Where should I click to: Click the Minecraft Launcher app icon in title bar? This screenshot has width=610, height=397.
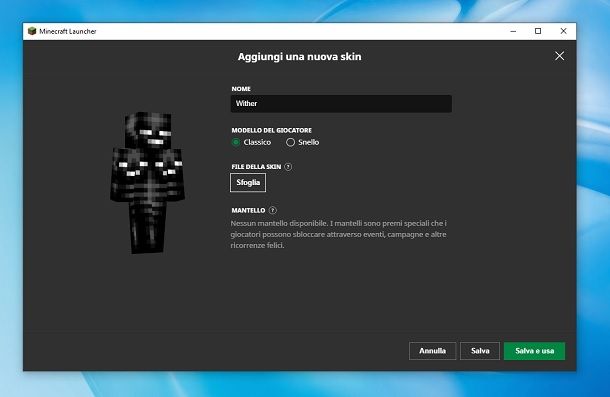32,31
